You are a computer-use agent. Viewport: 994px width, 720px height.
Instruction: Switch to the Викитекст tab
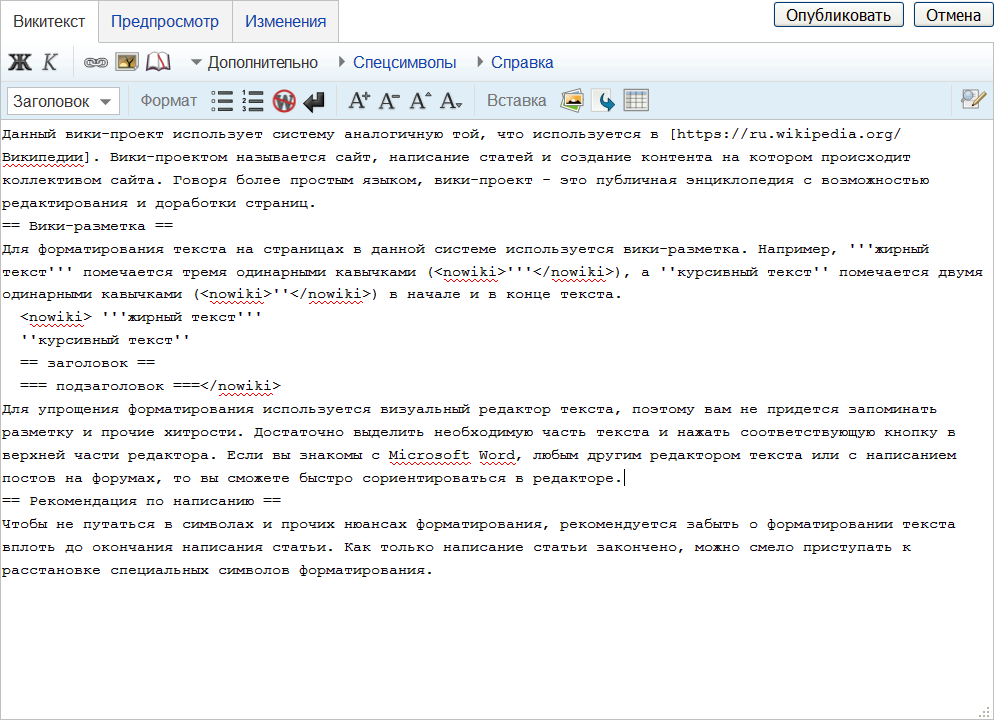(49, 22)
